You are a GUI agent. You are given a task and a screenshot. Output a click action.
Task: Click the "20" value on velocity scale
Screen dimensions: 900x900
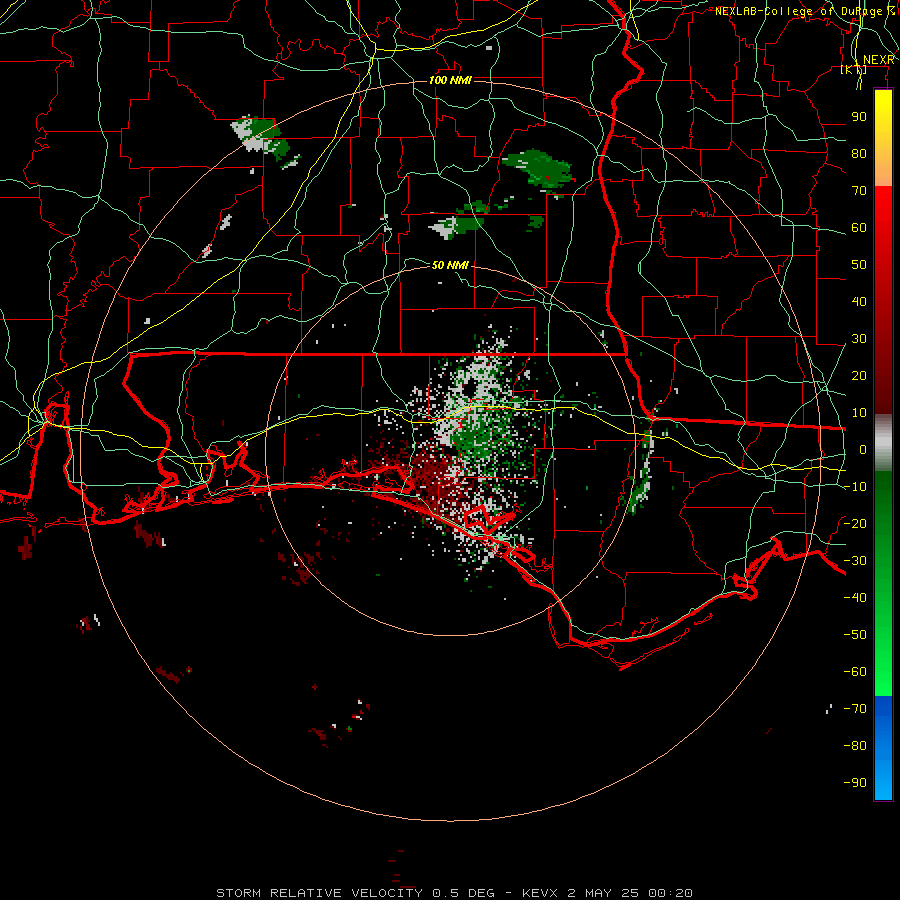coord(859,376)
